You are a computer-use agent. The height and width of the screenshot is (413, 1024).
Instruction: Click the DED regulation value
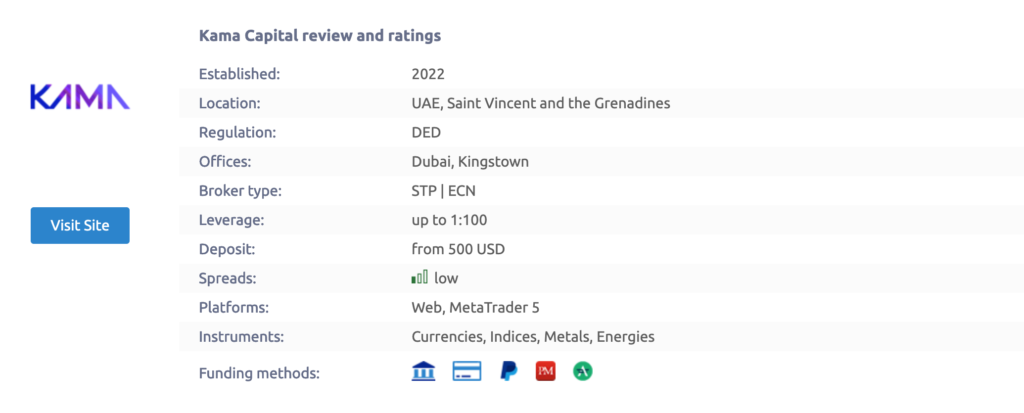426,132
